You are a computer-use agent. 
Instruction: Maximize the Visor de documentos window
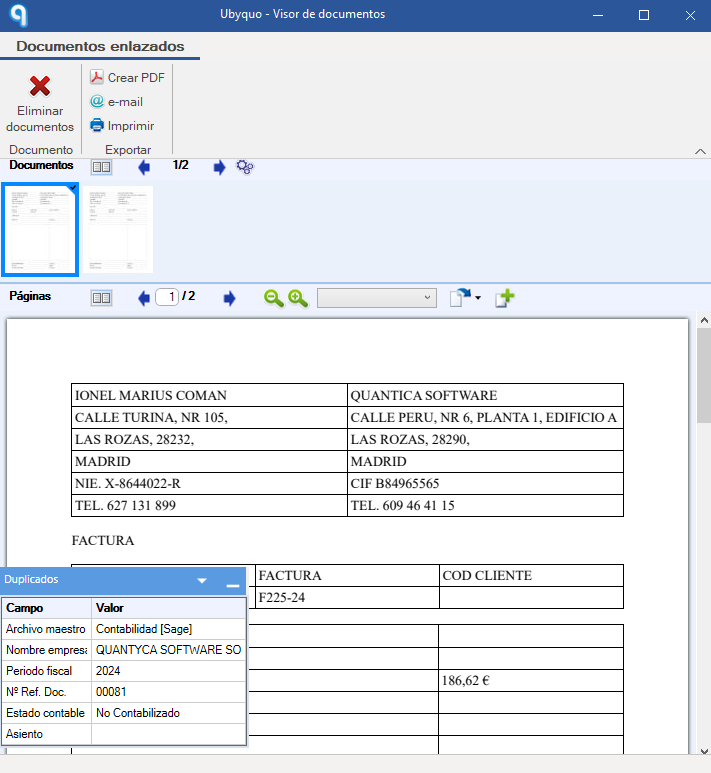click(x=643, y=15)
